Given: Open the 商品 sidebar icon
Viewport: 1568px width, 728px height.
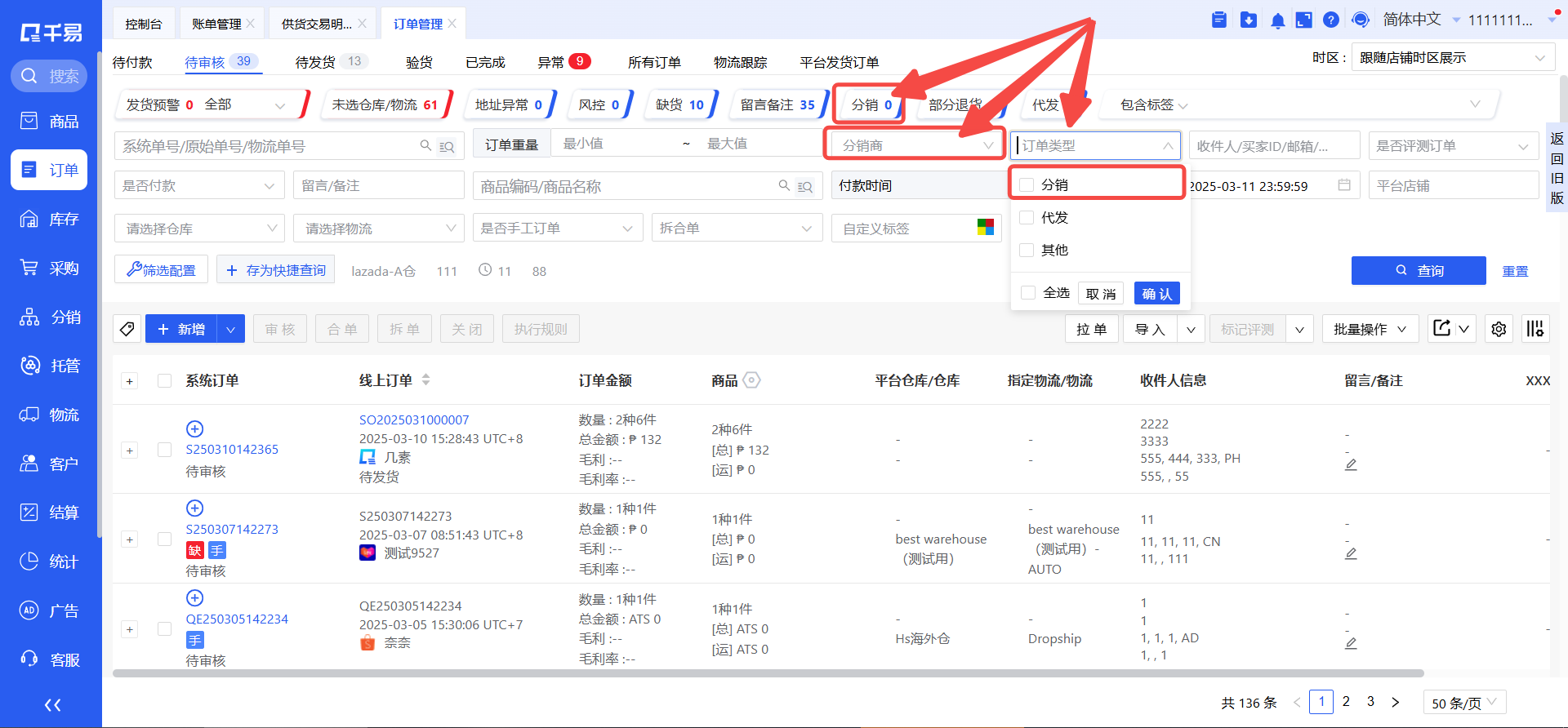Looking at the screenshot, I should pos(29,122).
